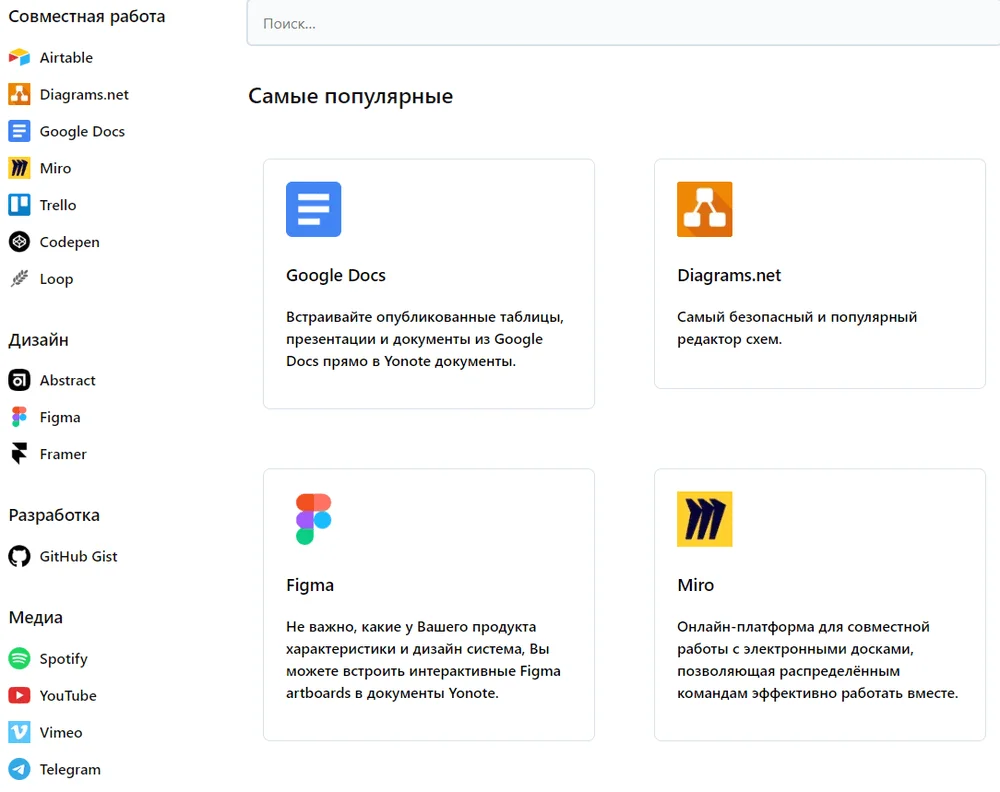Open Loop in the sidebar list
The image size is (1000, 792).
[x=56, y=279]
